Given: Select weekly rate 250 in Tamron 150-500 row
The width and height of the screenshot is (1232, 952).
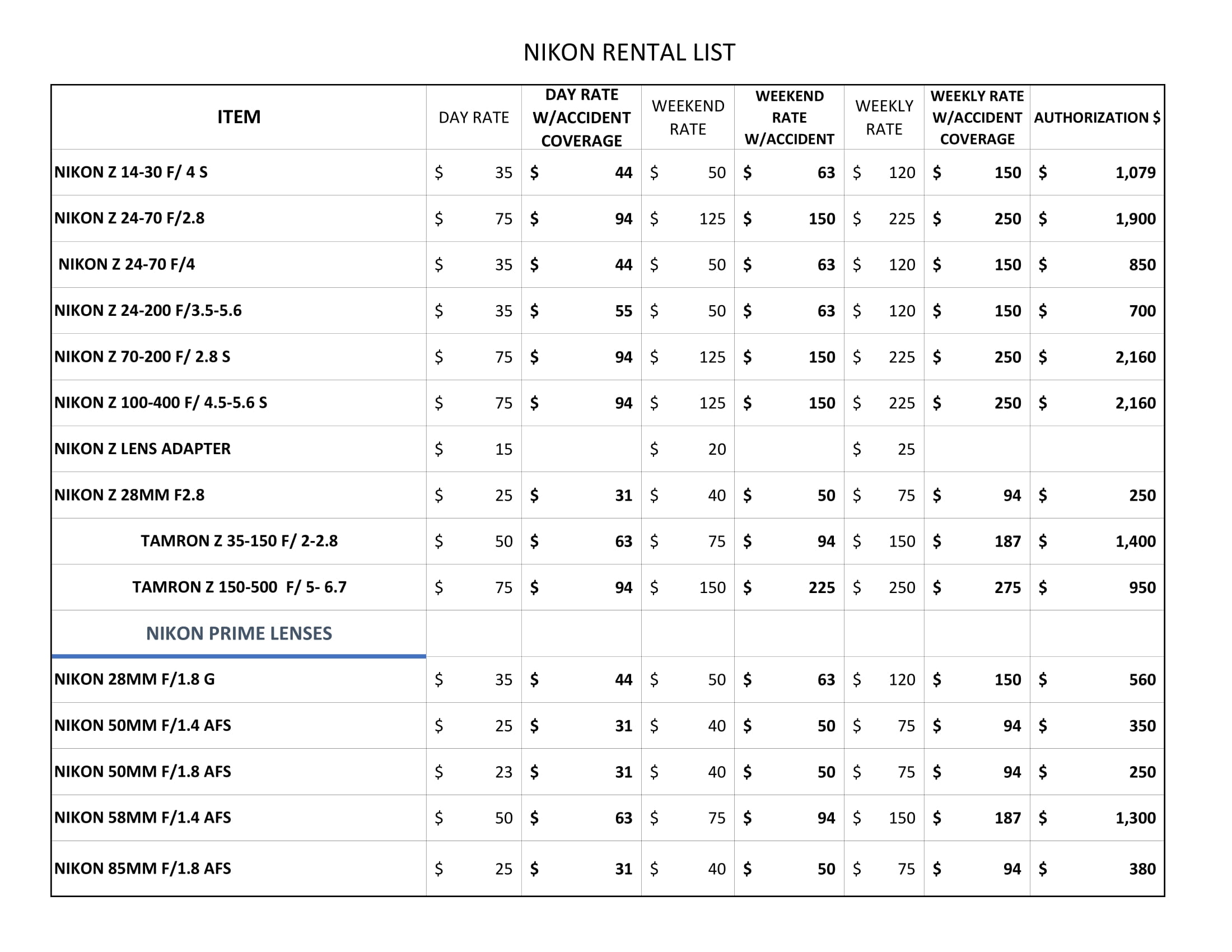Looking at the screenshot, I should point(902,587).
